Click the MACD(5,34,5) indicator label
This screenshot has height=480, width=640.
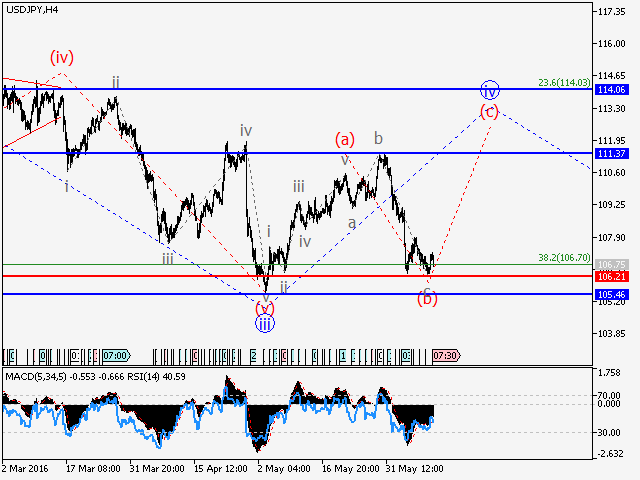(36, 376)
